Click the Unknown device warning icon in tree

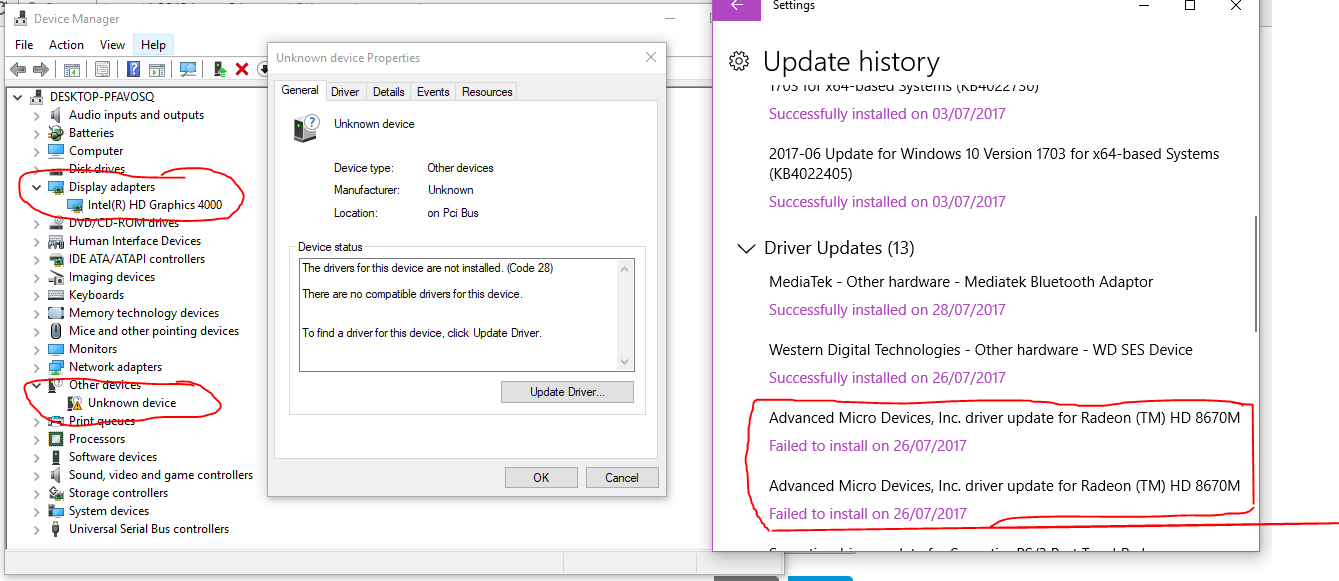pyautogui.click(x=75, y=403)
